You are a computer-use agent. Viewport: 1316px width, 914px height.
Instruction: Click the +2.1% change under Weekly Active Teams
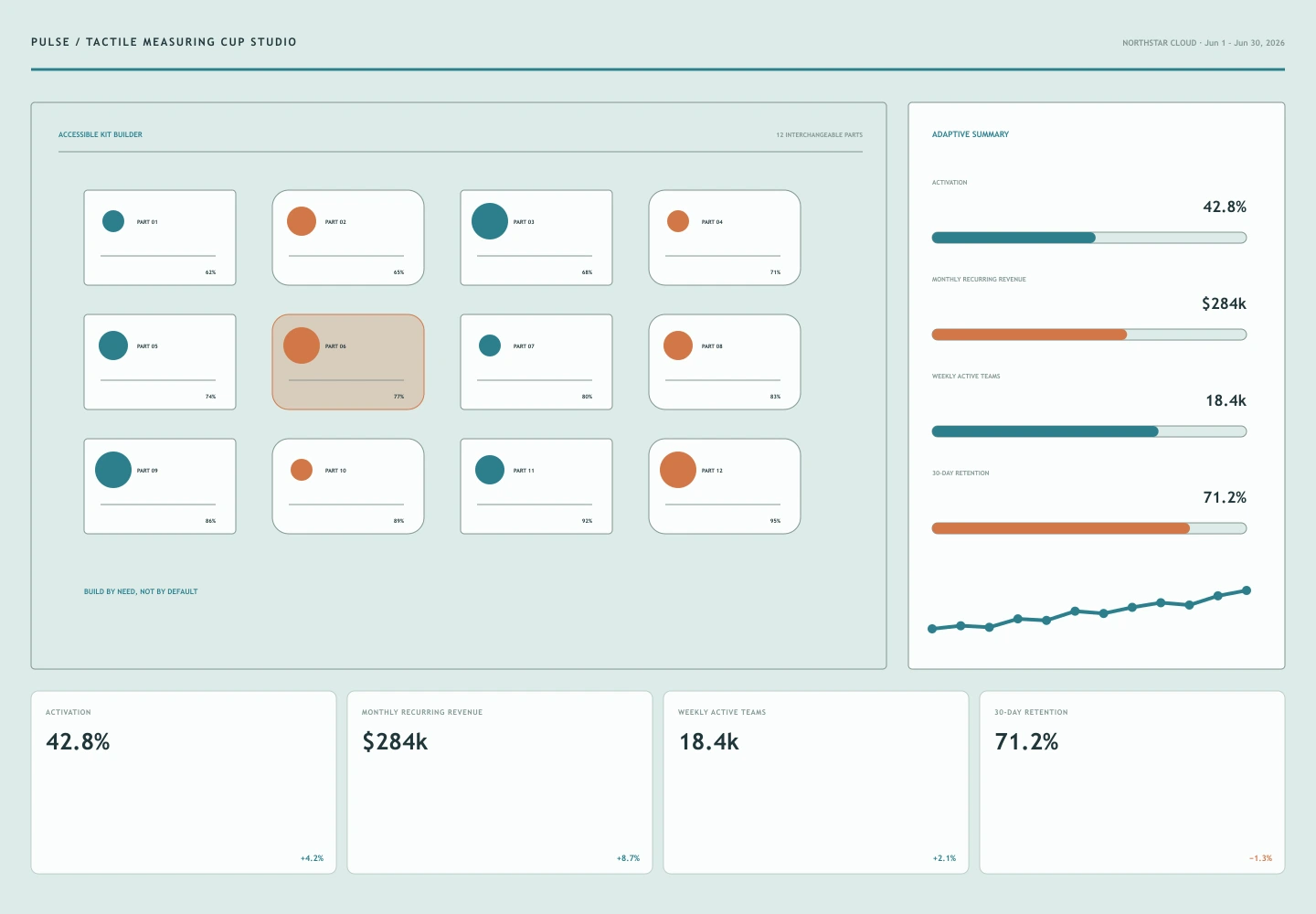pyautogui.click(x=944, y=858)
